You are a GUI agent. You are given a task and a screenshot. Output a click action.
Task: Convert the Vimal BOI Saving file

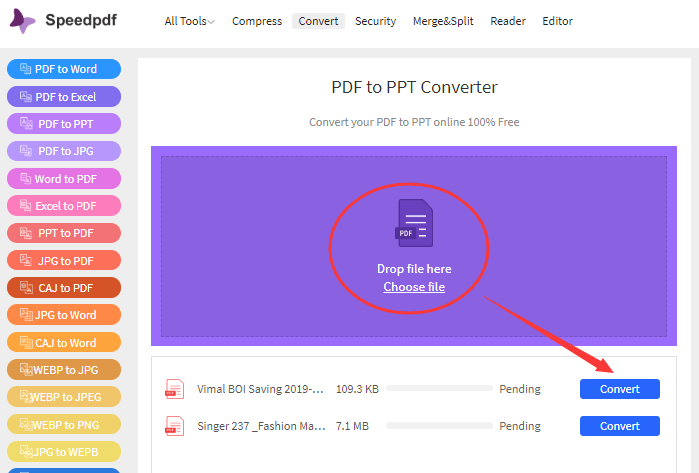pyautogui.click(x=620, y=389)
